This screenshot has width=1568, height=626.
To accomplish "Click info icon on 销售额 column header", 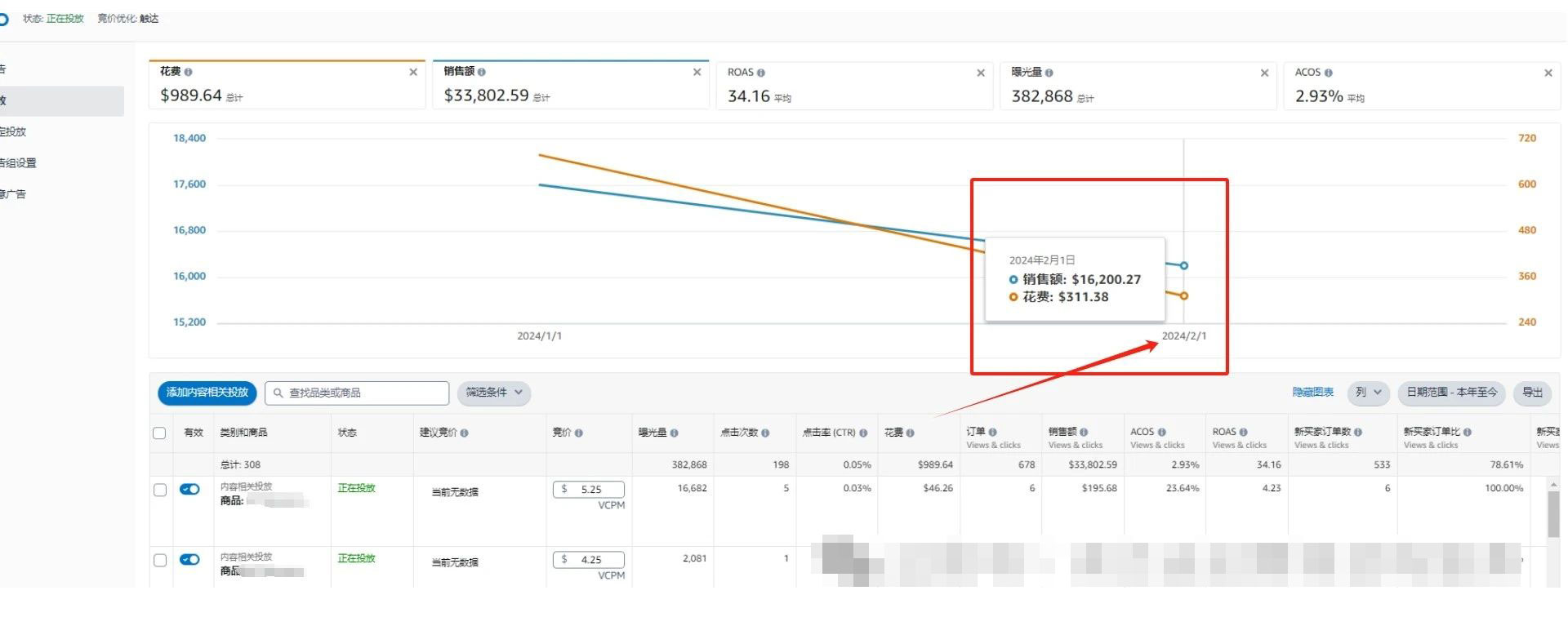I will click(x=1084, y=432).
